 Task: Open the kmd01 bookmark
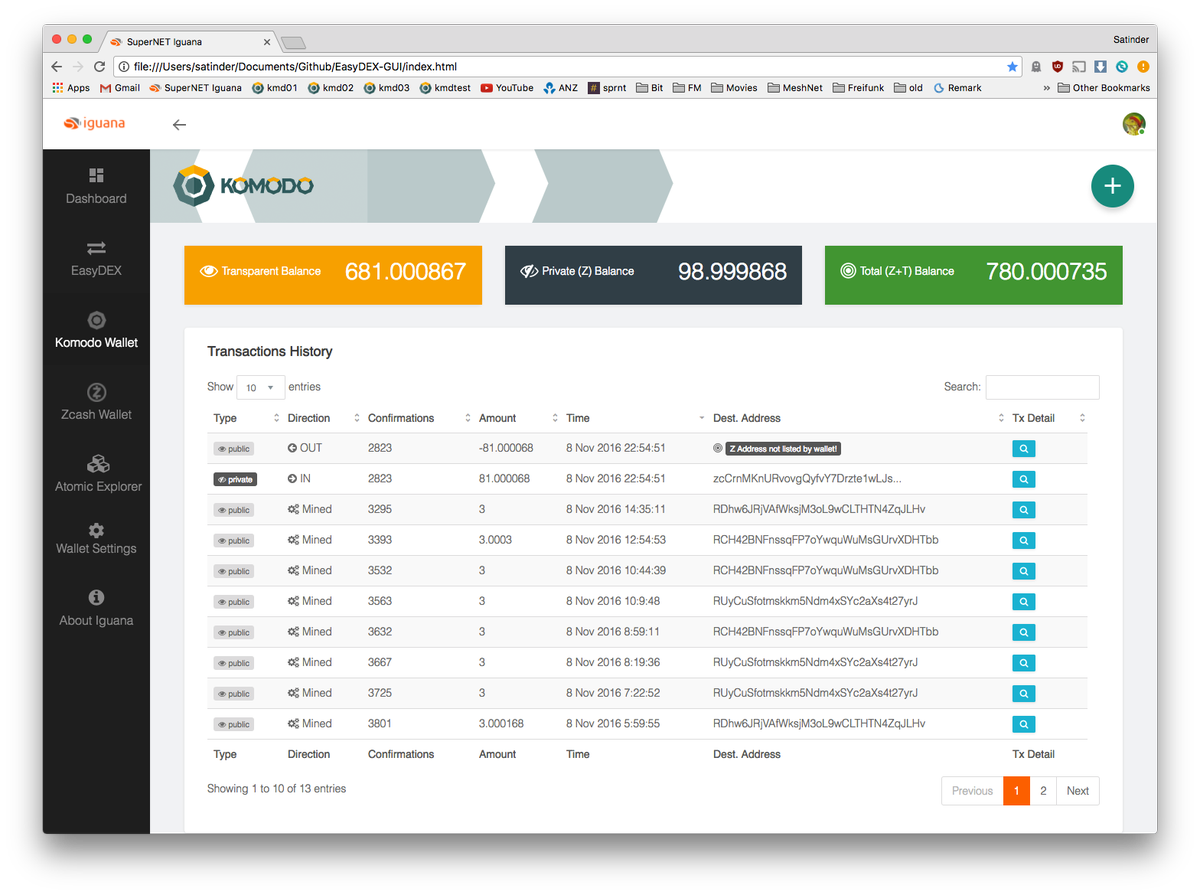point(275,88)
